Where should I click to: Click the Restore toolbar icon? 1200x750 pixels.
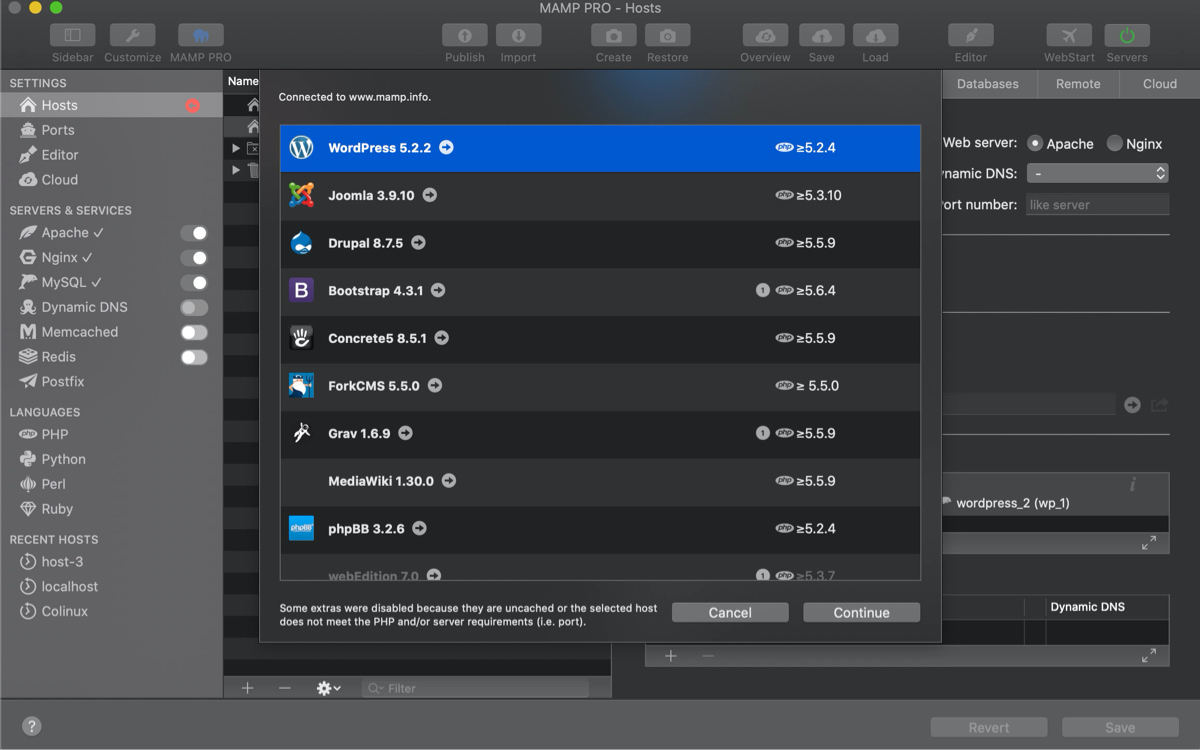pyautogui.click(x=667, y=35)
